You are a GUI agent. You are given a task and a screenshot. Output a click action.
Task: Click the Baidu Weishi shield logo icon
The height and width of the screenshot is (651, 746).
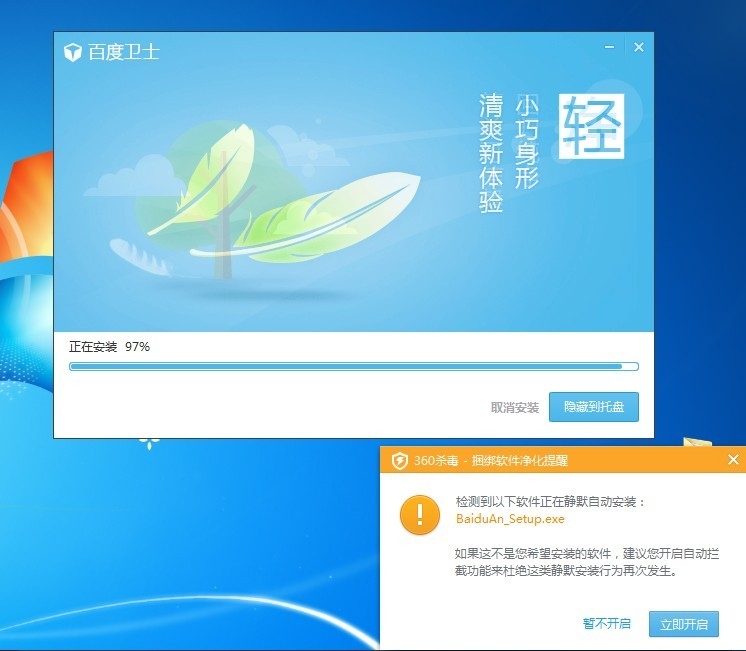coord(72,52)
